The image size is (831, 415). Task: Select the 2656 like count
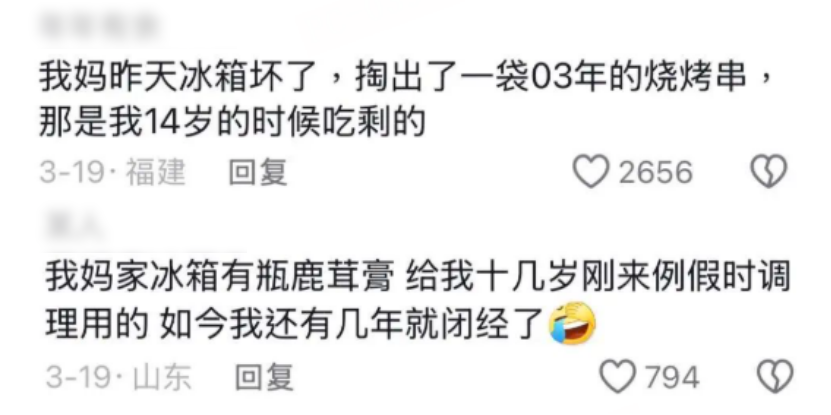656,172
